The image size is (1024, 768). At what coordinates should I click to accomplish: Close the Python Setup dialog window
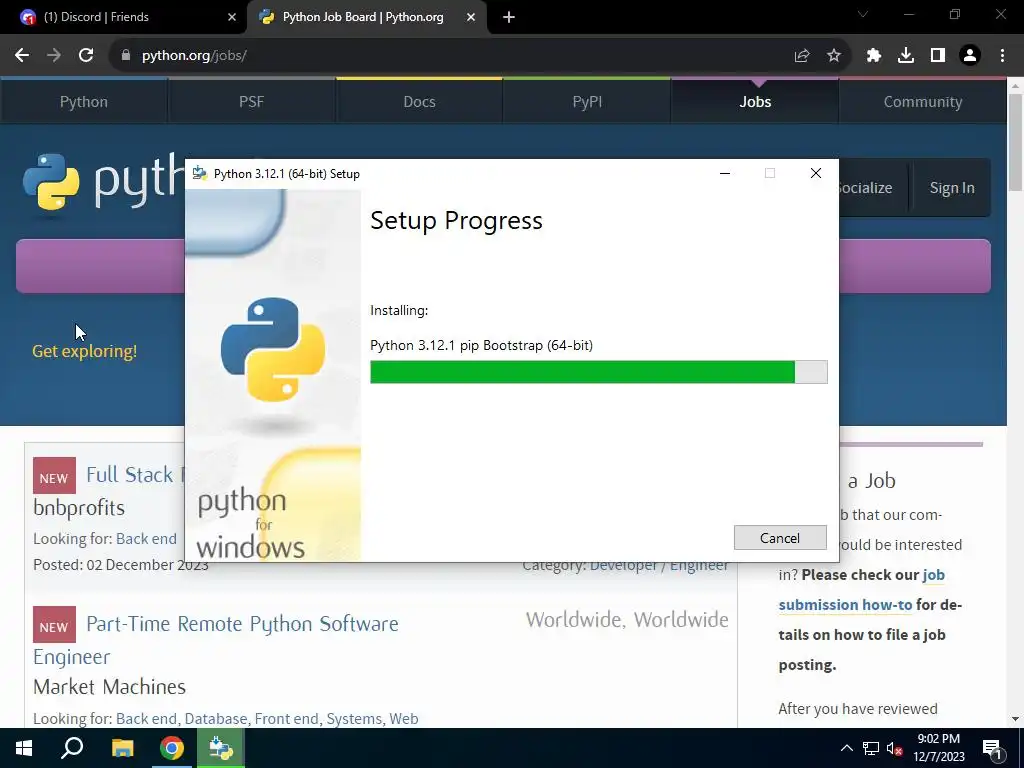pyautogui.click(x=816, y=173)
